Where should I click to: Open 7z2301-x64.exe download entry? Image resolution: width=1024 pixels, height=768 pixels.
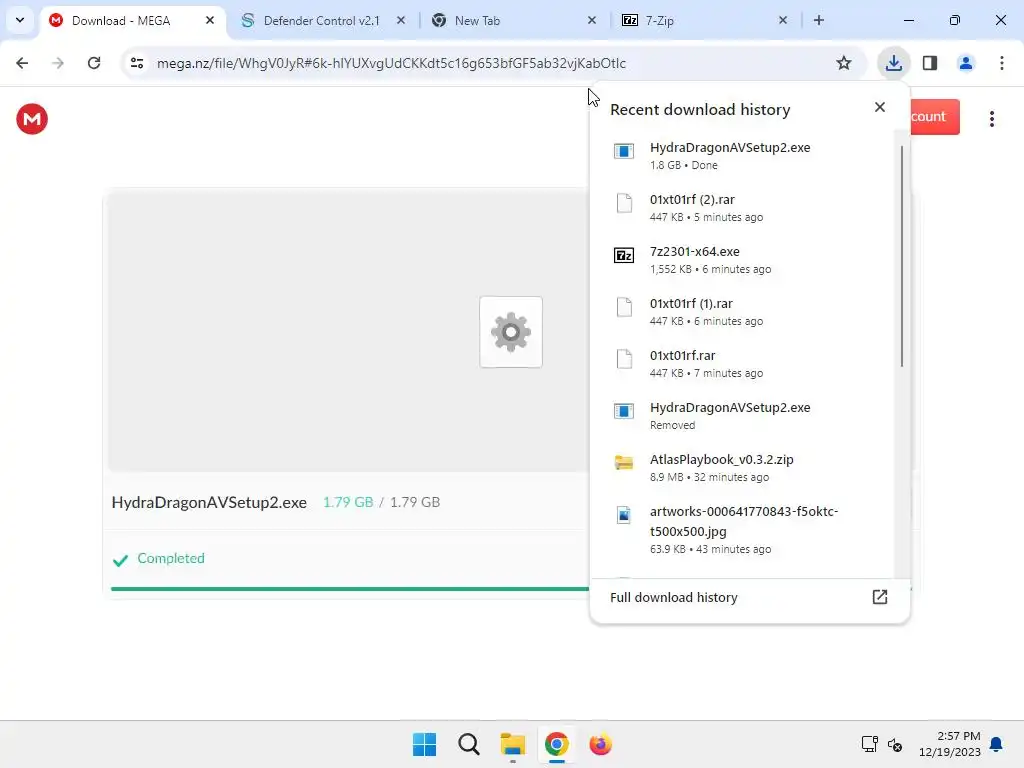click(x=744, y=259)
